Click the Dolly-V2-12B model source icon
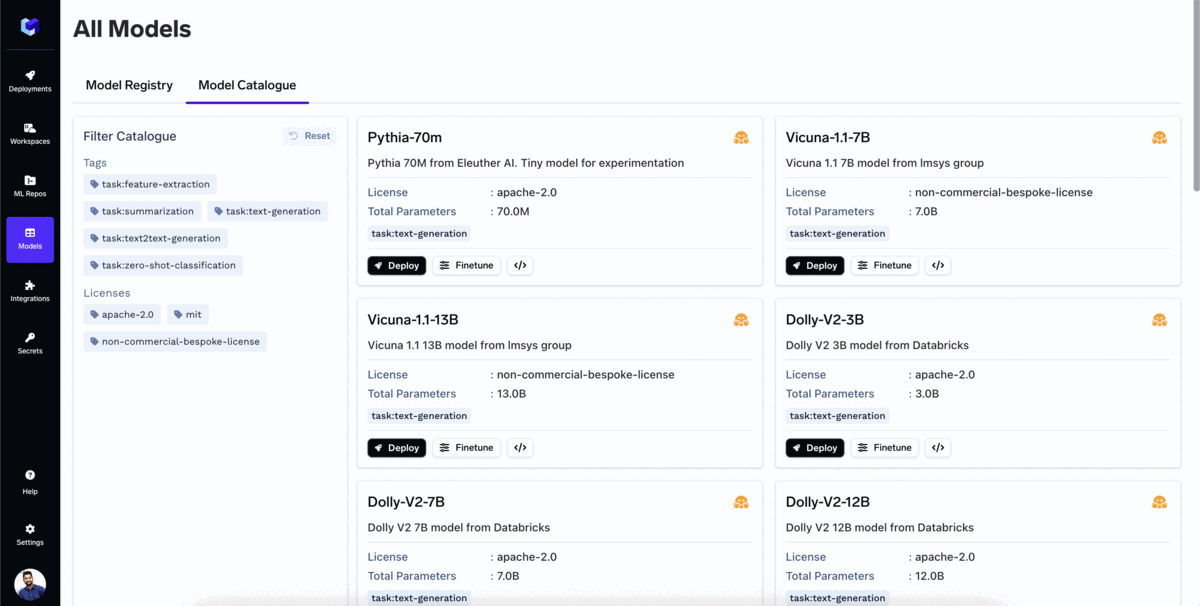This screenshot has height=606, width=1200. tap(1159, 502)
